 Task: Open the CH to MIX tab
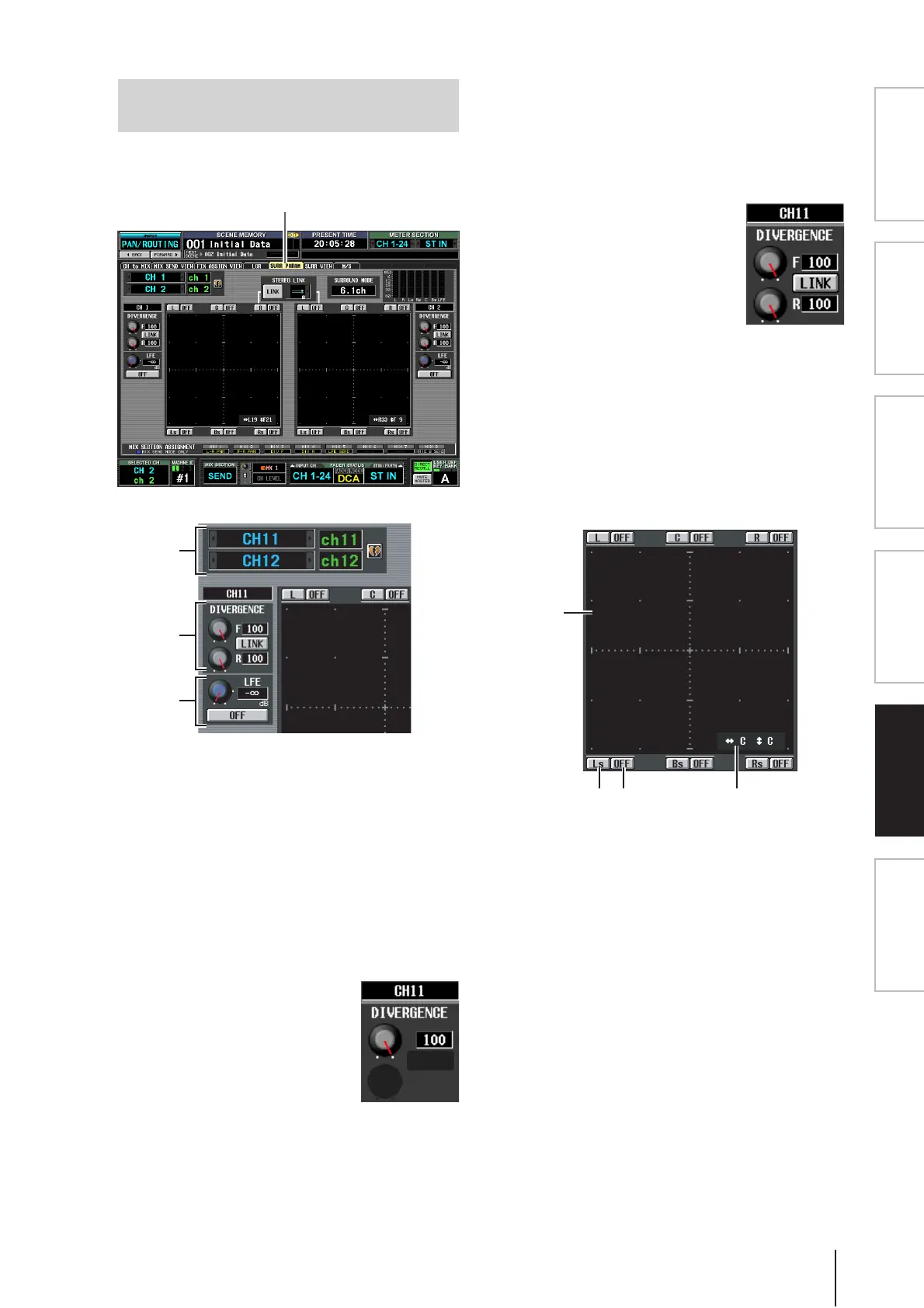tap(137, 266)
